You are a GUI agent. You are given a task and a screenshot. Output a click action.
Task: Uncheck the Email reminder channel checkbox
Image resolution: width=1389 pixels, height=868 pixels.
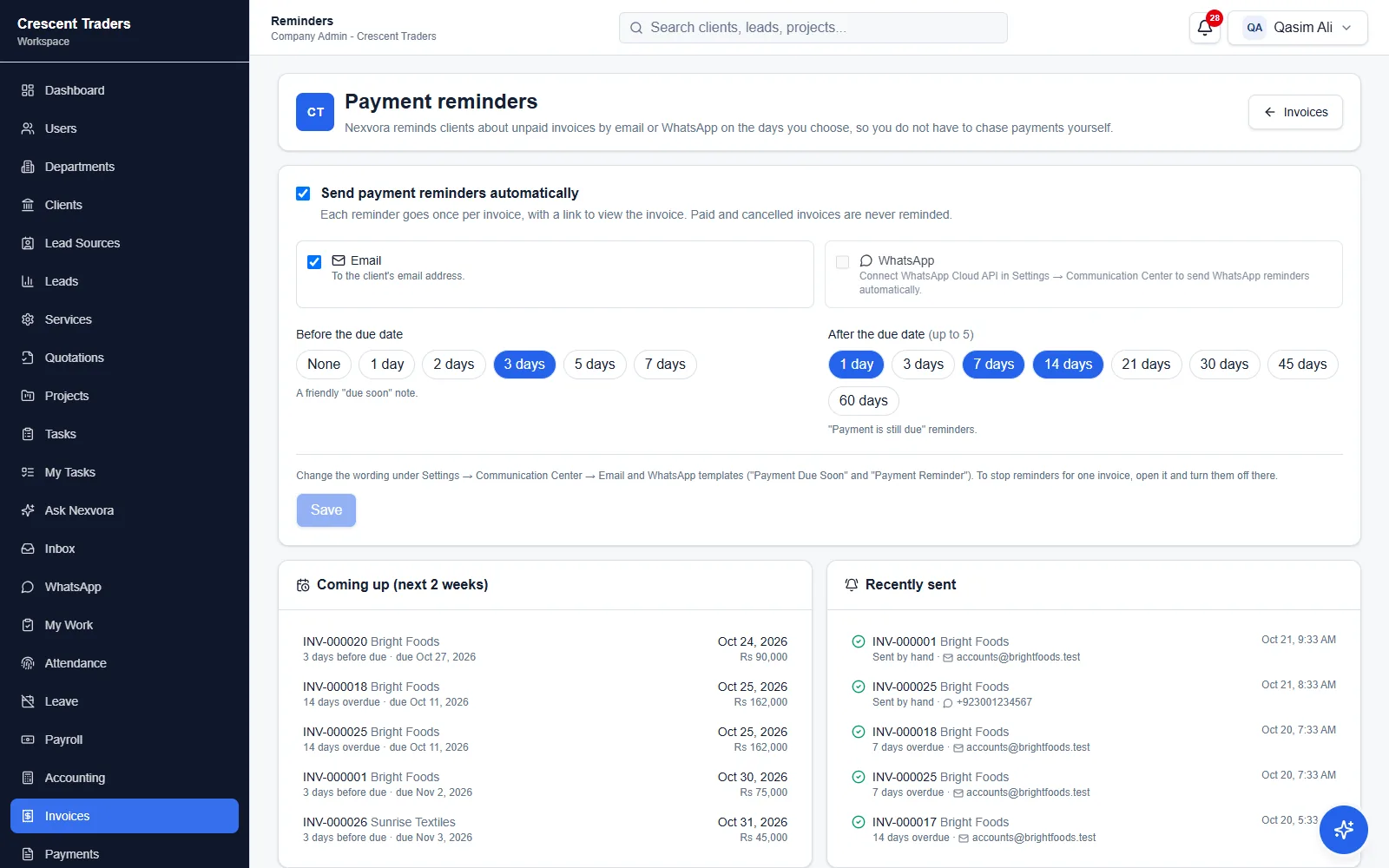point(314,261)
